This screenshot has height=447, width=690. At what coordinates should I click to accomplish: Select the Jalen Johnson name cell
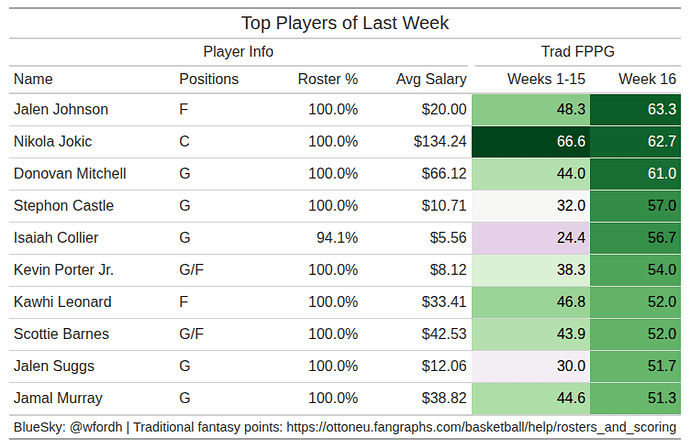click(61, 110)
